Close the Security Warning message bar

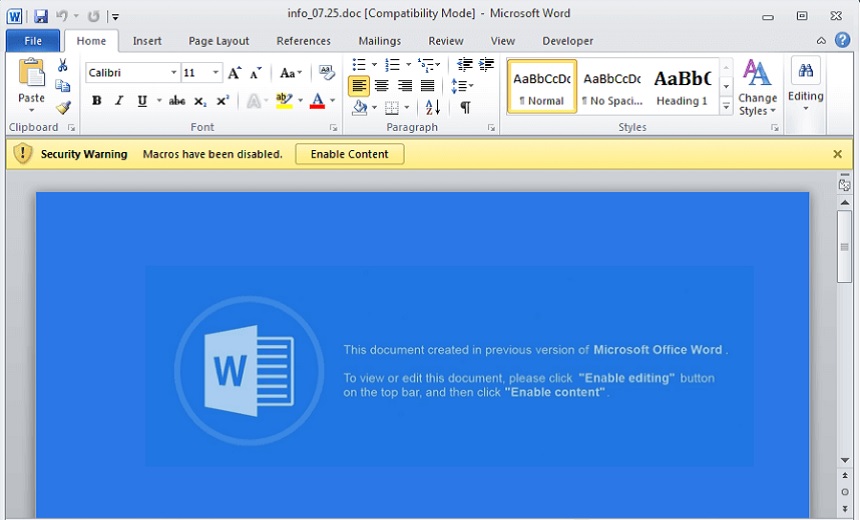[x=837, y=154]
